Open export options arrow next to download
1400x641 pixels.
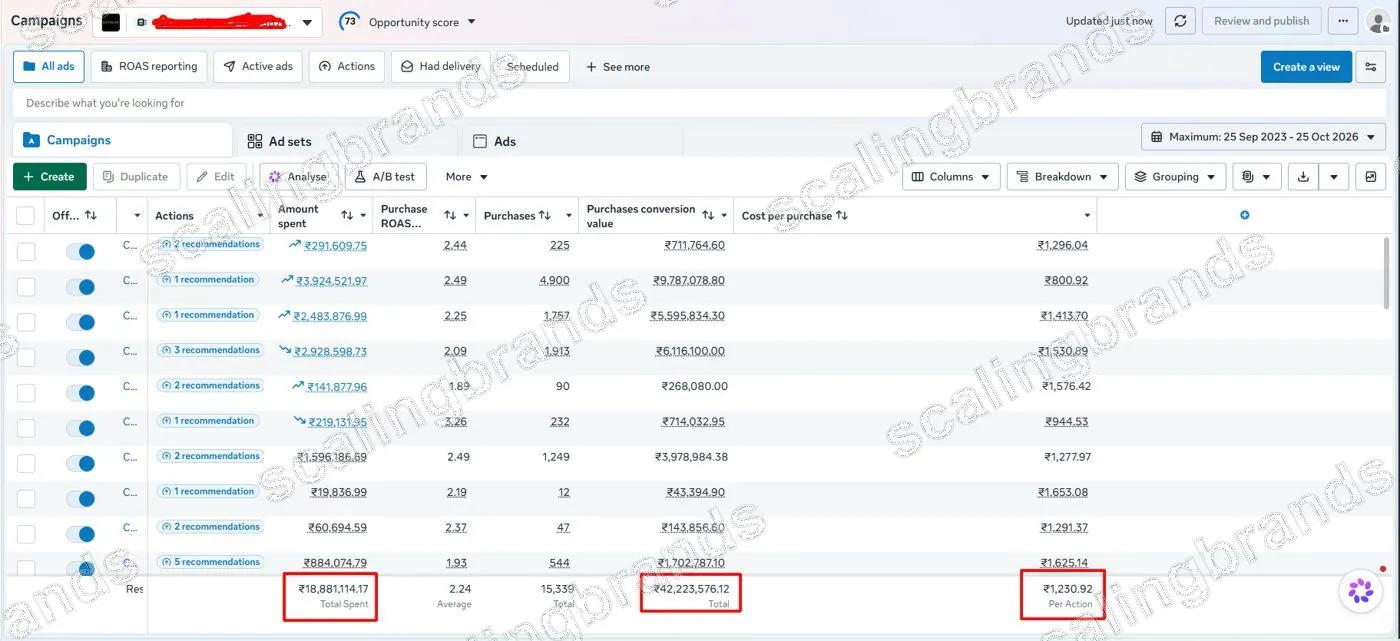(1333, 177)
